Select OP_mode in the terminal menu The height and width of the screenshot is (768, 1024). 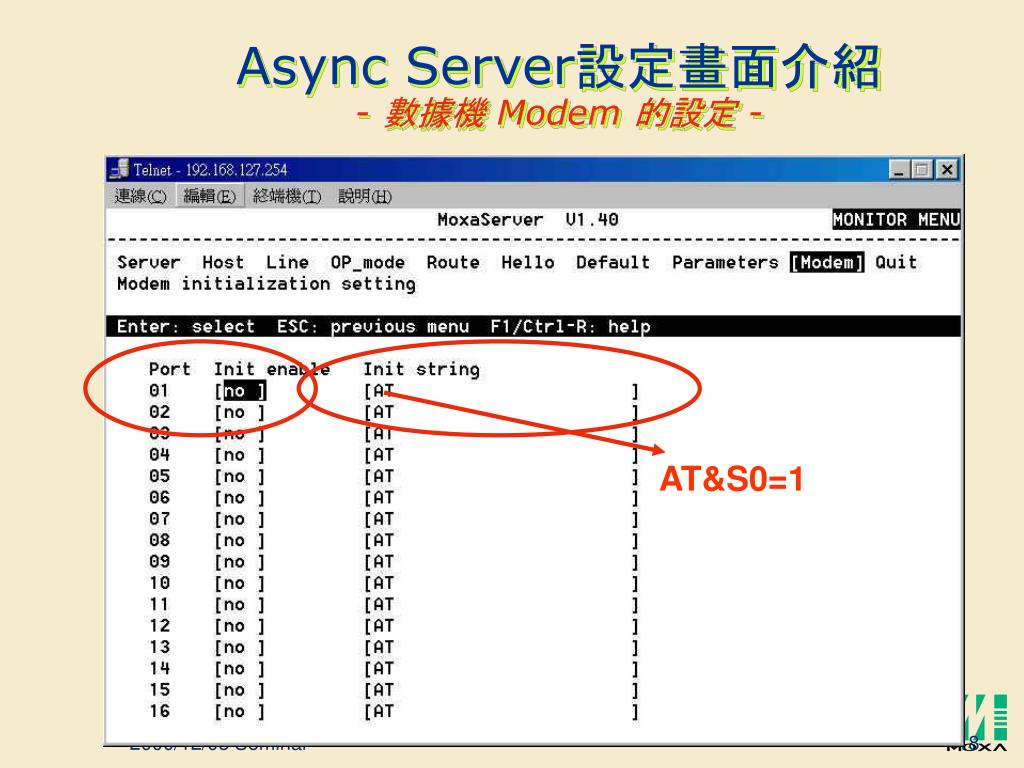pyautogui.click(x=367, y=263)
